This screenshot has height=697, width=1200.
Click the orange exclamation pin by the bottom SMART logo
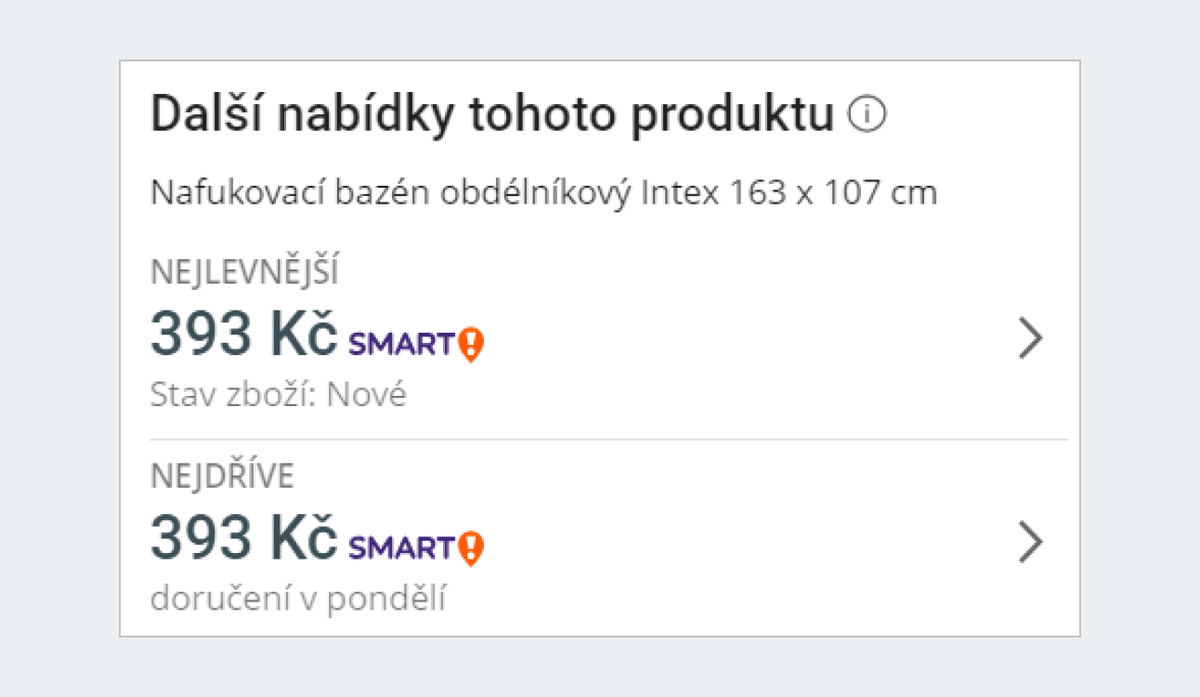tap(468, 546)
